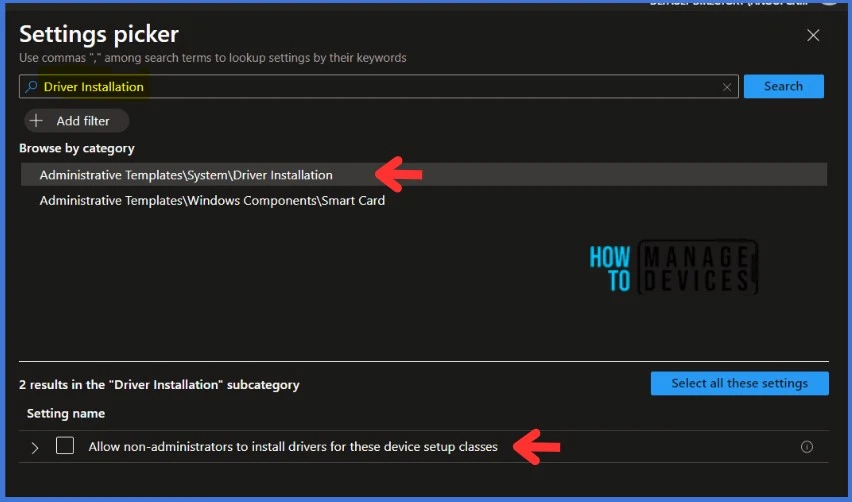The height and width of the screenshot is (502, 852).
Task: Focus the Driver Installation search field
Action: (379, 86)
